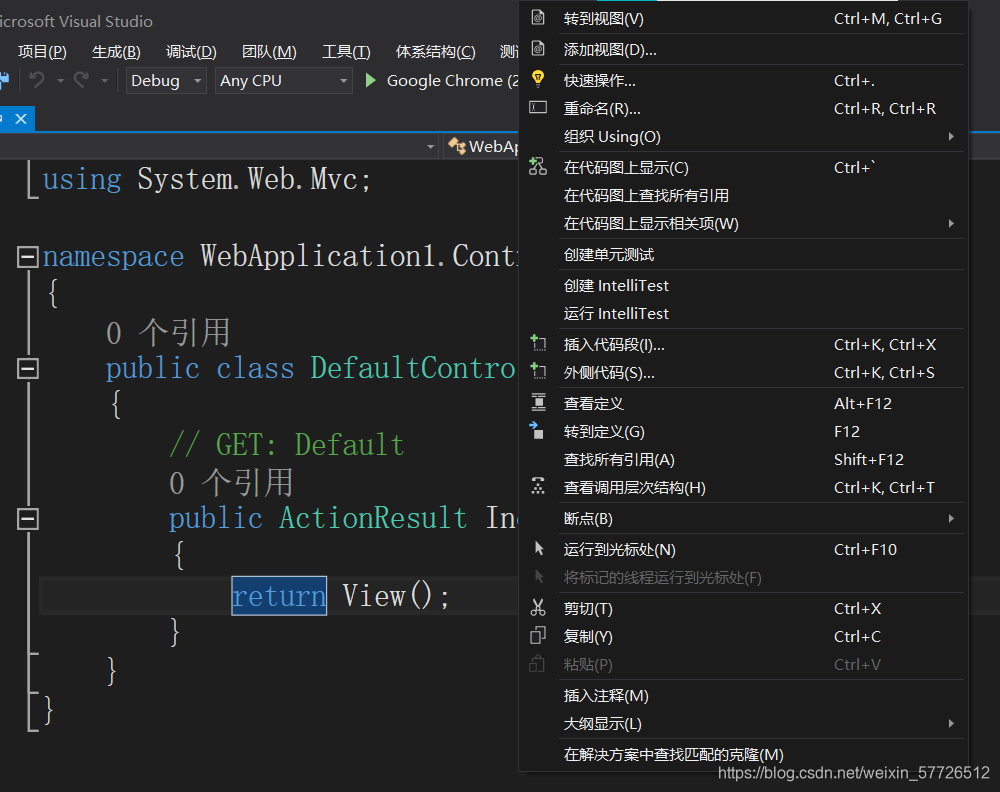Image resolution: width=1000 pixels, height=792 pixels.
Task: Click the method's 0 个引用 CodeLens link
Action: tap(231, 483)
